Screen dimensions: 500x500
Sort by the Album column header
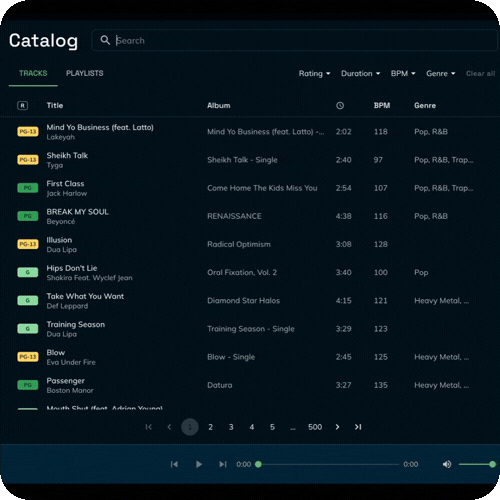[219, 105]
